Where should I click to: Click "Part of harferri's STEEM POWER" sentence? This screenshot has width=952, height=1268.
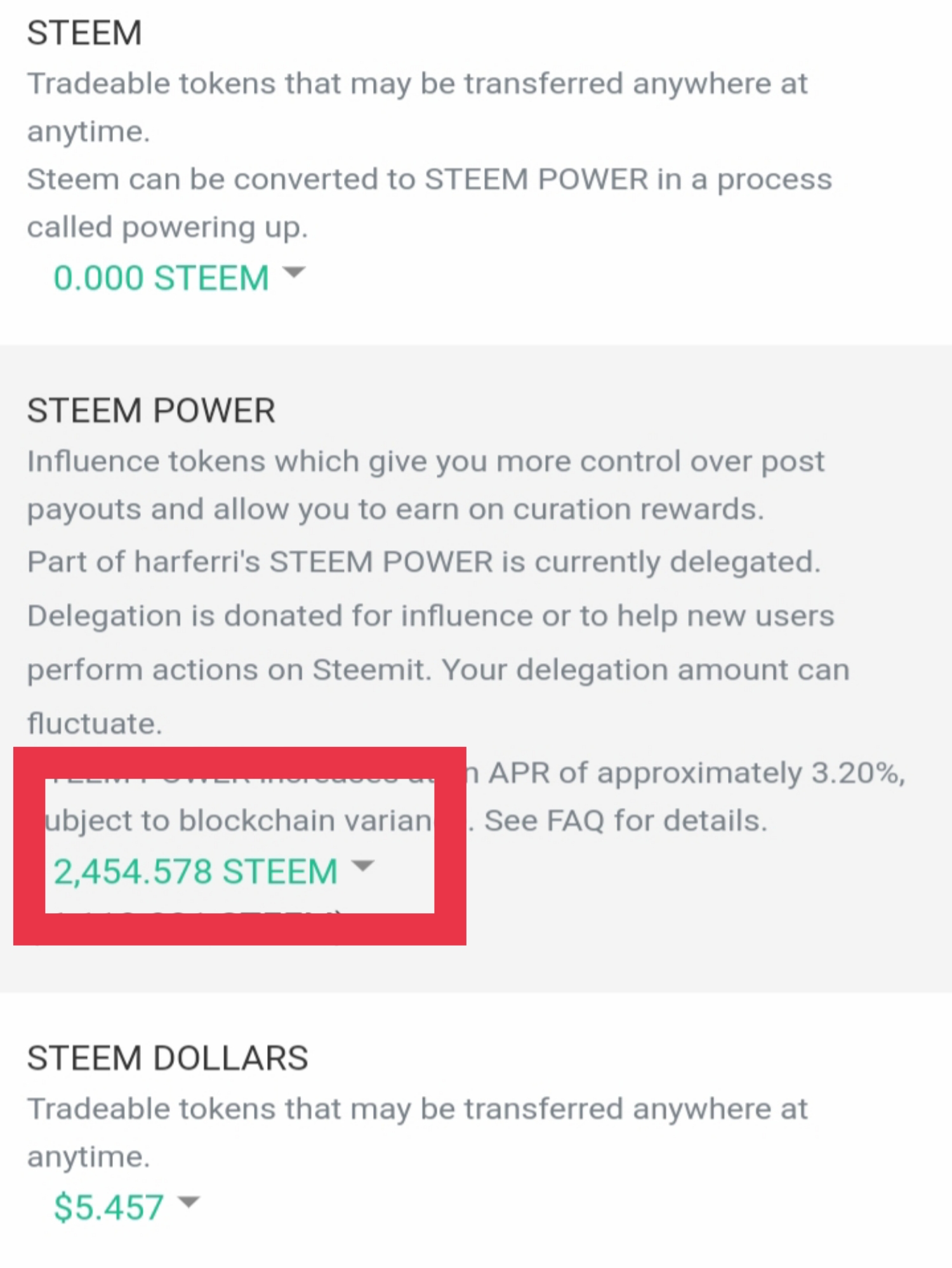[x=423, y=562]
